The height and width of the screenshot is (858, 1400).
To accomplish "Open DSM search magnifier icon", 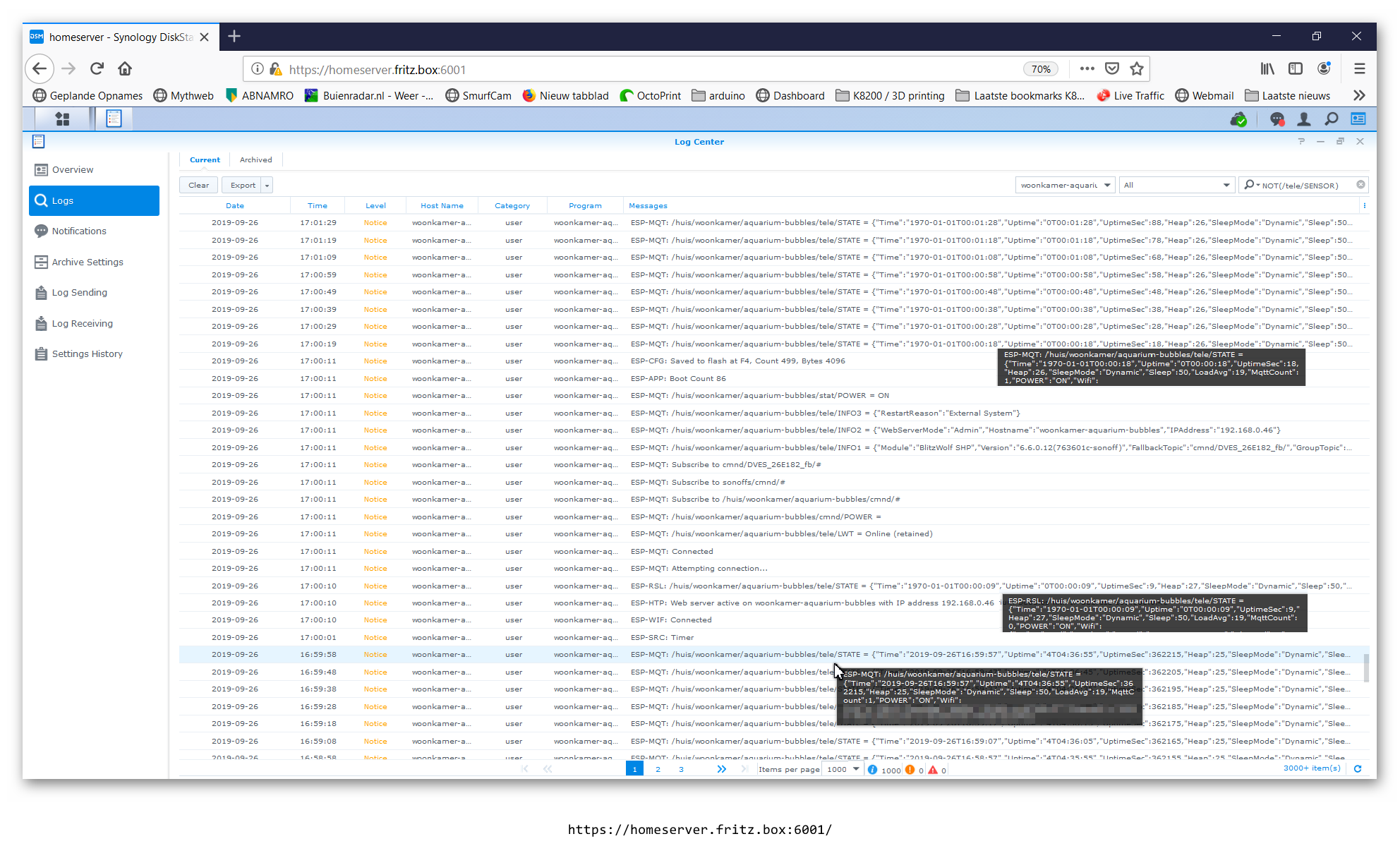I will 1331,119.
